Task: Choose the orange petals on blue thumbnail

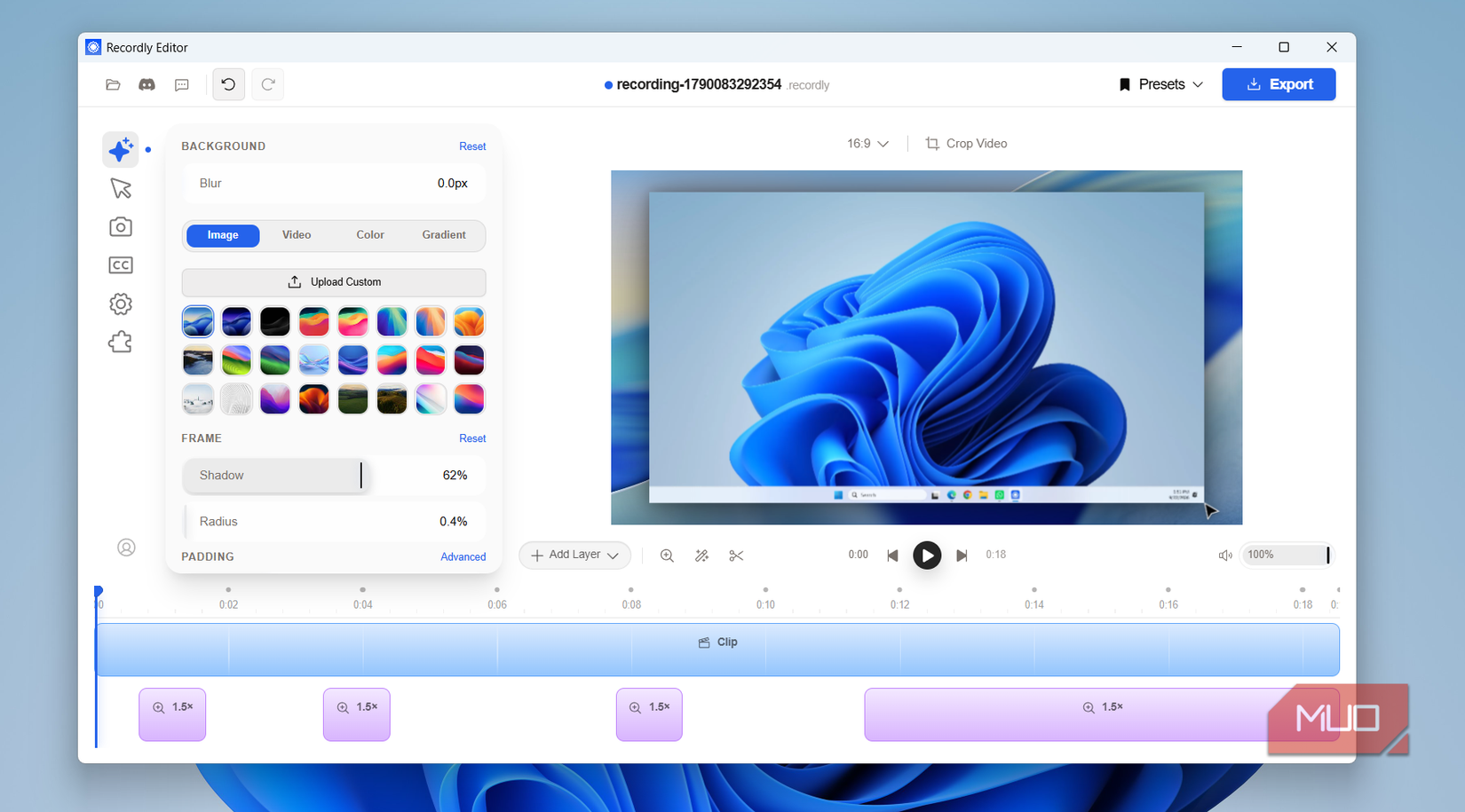Action: [469, 321]
